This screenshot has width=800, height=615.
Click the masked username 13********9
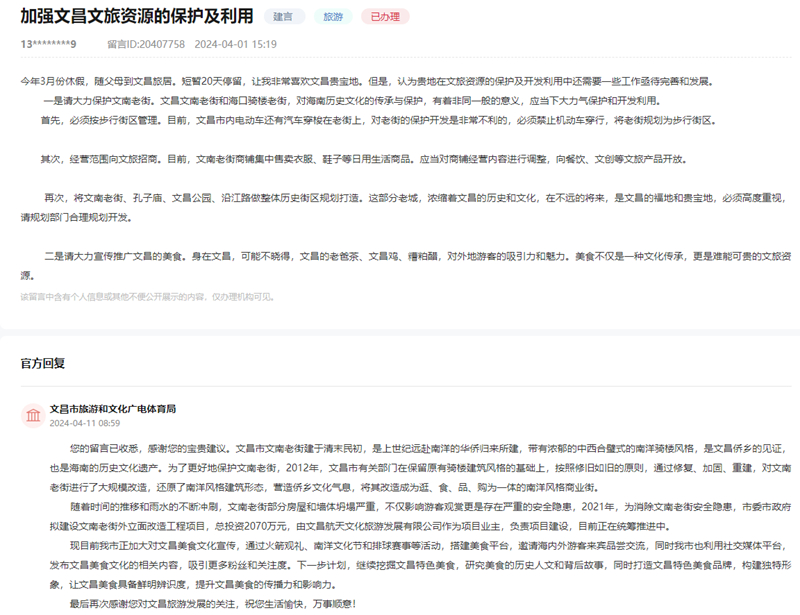point(48,44)
